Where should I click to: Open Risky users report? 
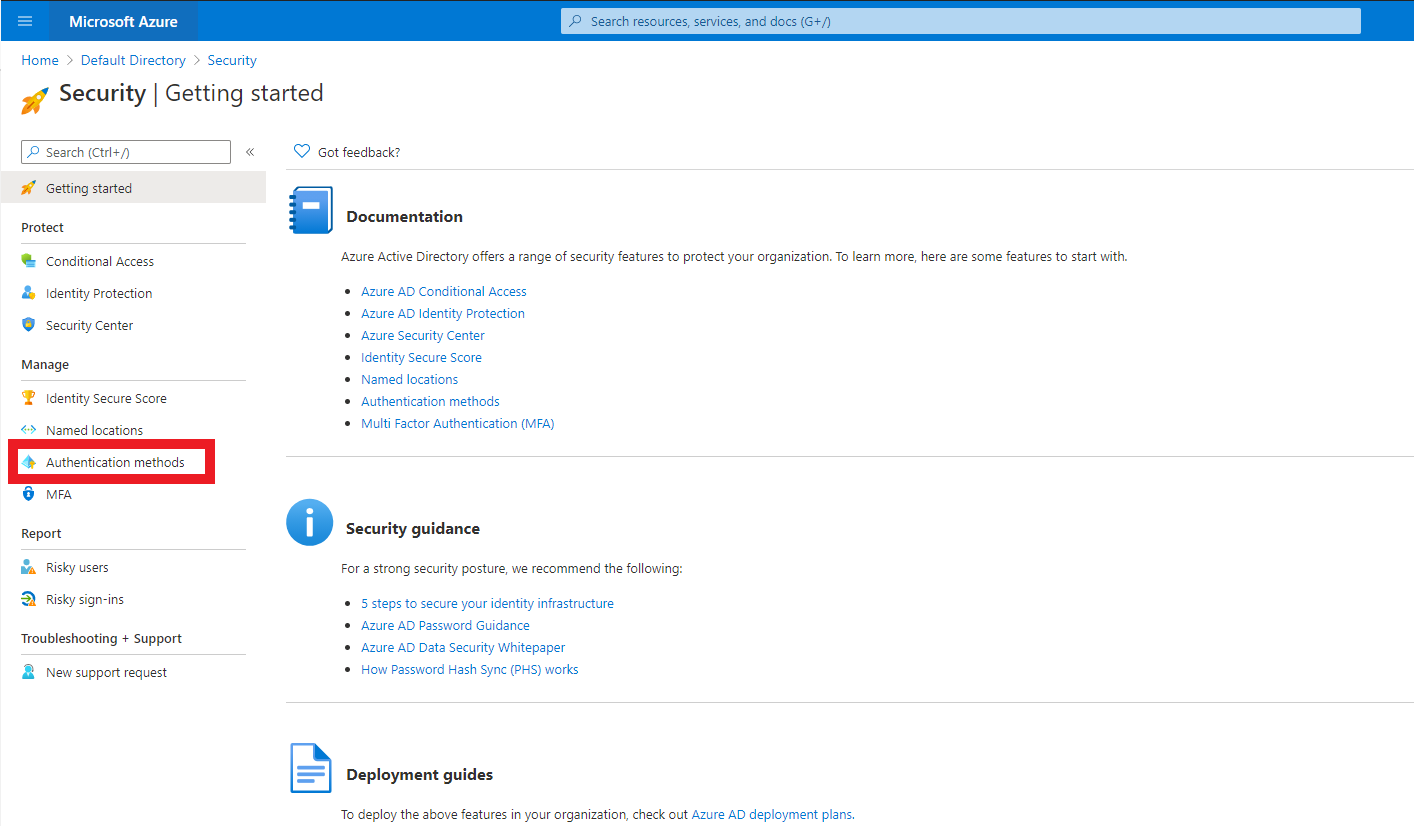[x=77, y=567]
